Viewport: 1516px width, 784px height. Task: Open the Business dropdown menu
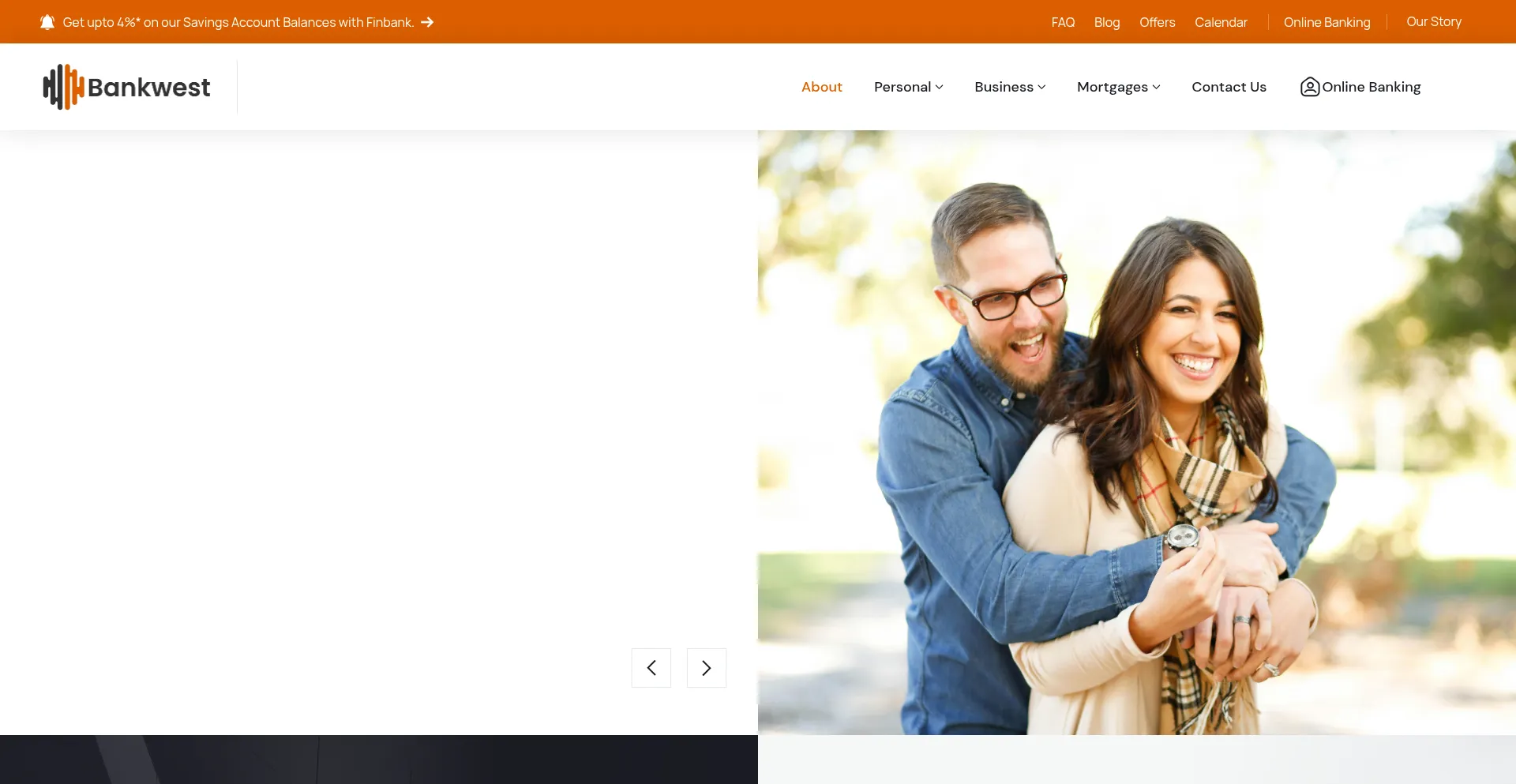point(1009,87)
